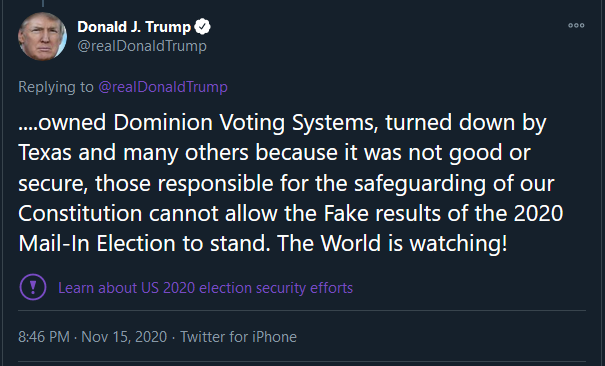Click 'The World is watching!' sentence
This screenshot has height=366, width=605.
click(392, 243)
